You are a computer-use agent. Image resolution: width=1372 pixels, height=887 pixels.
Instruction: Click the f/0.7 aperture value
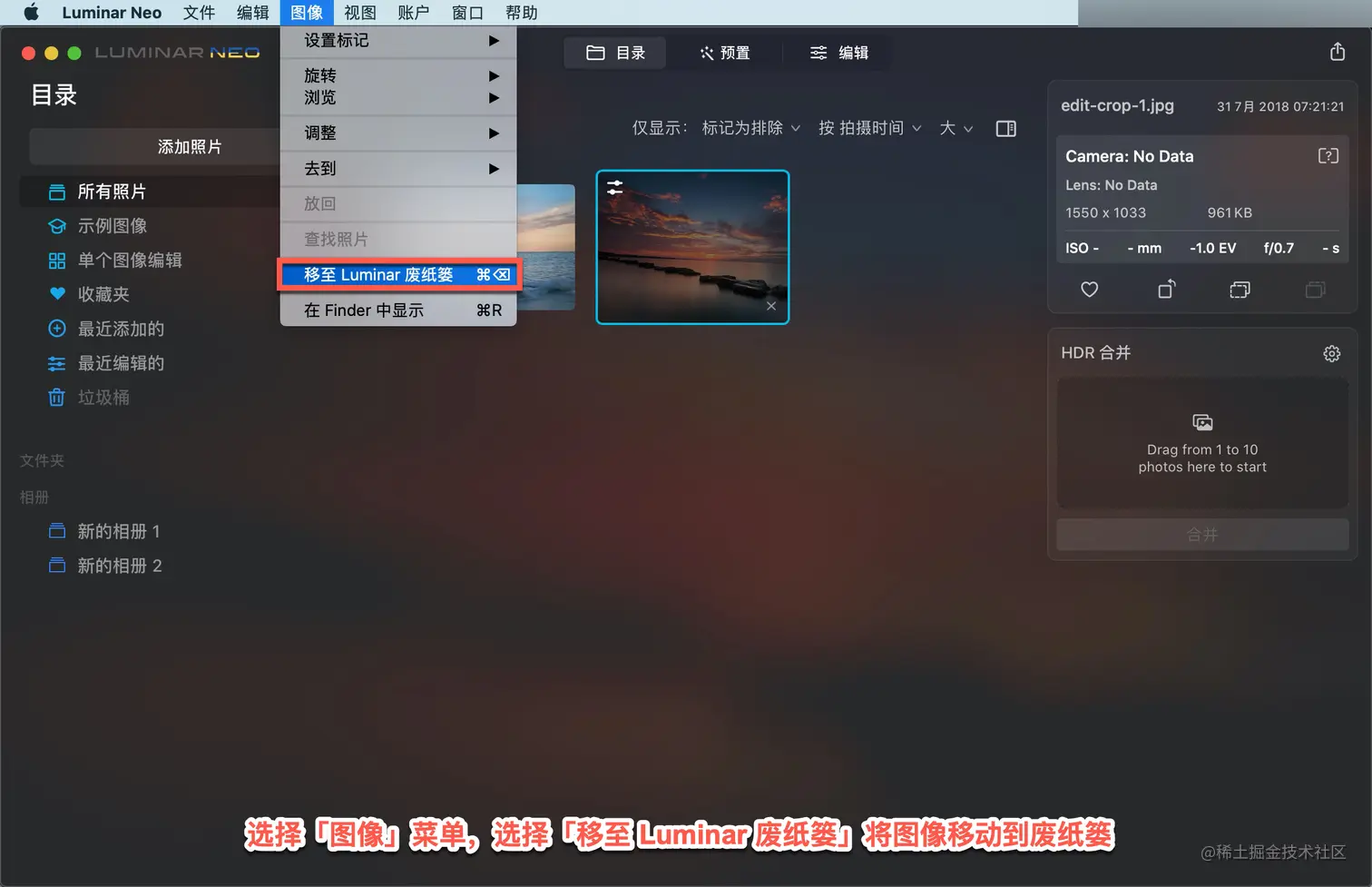click(x=1279, y=248)
